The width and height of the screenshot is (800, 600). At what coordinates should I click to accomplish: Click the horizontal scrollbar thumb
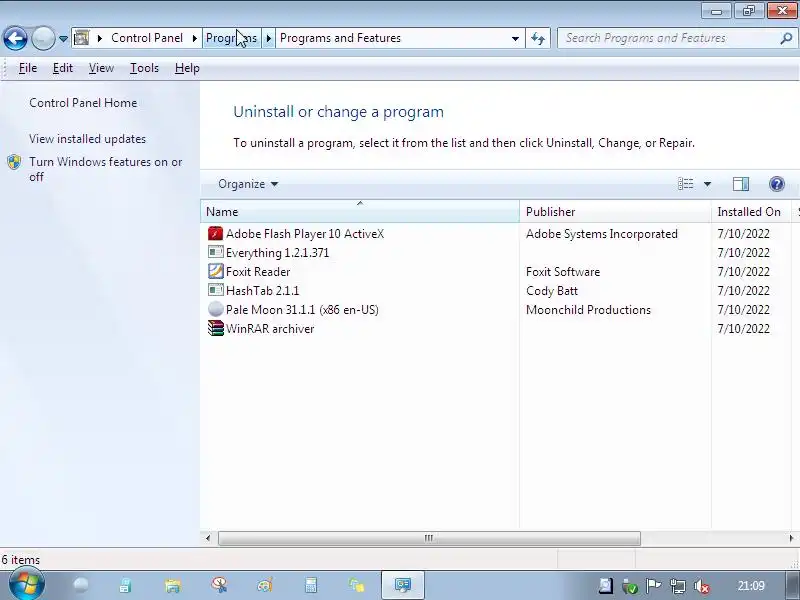429,538
